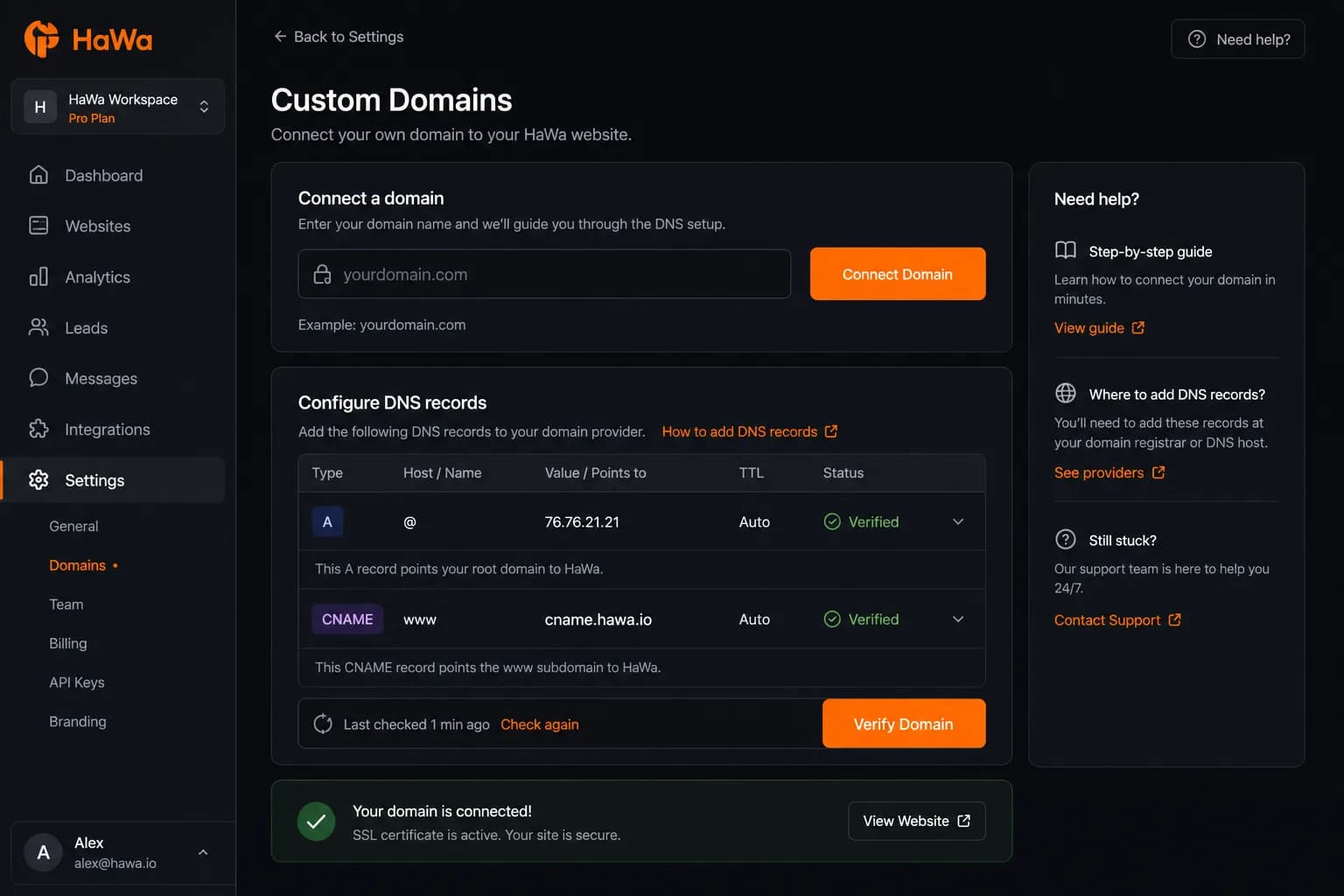Viewport: 1344px width, 896px height.
Task: Click Pro Plan label
Action: coord(92,118)
